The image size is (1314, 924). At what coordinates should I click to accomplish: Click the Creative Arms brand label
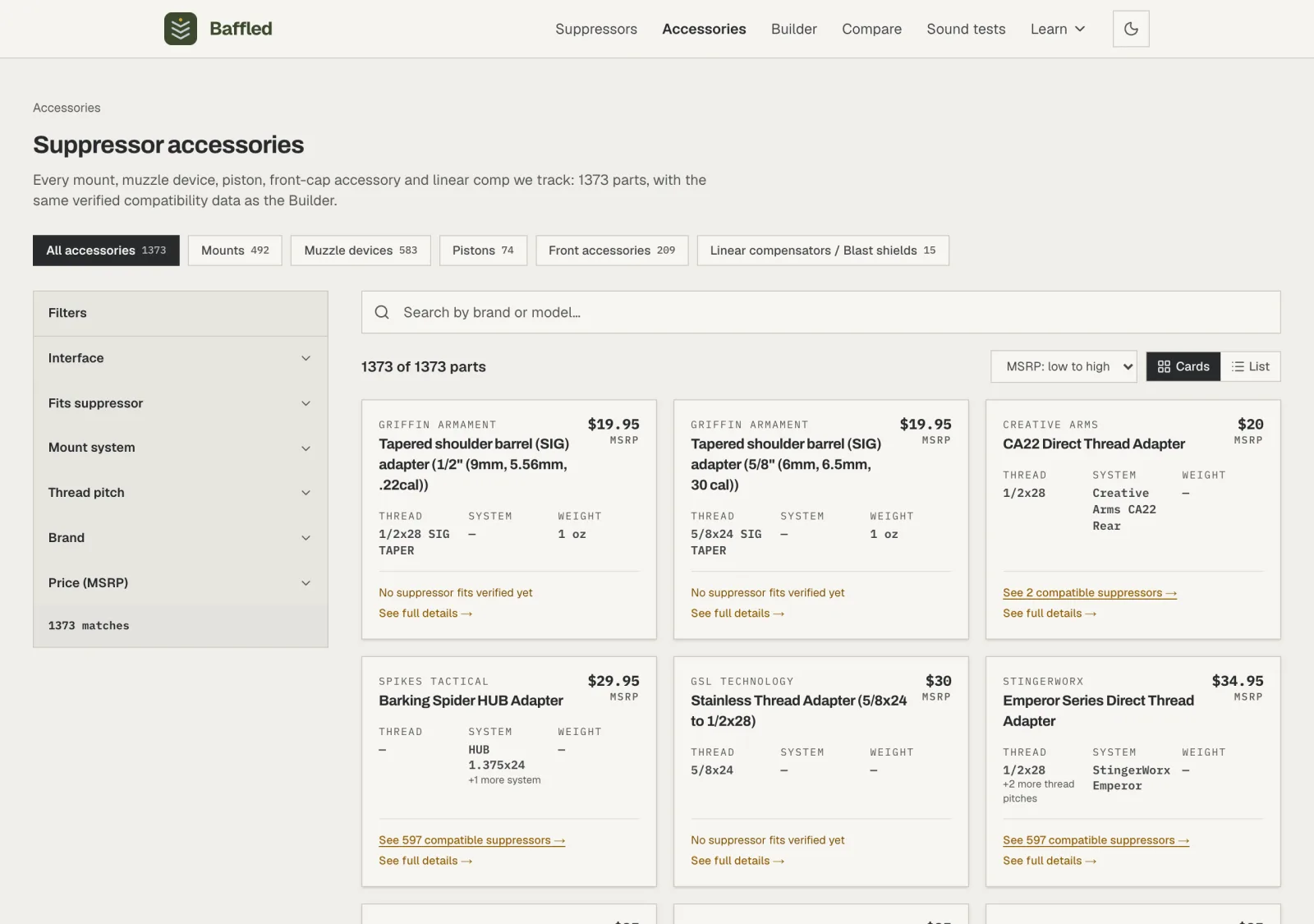pyautogui.click(x=1050, y=425)
